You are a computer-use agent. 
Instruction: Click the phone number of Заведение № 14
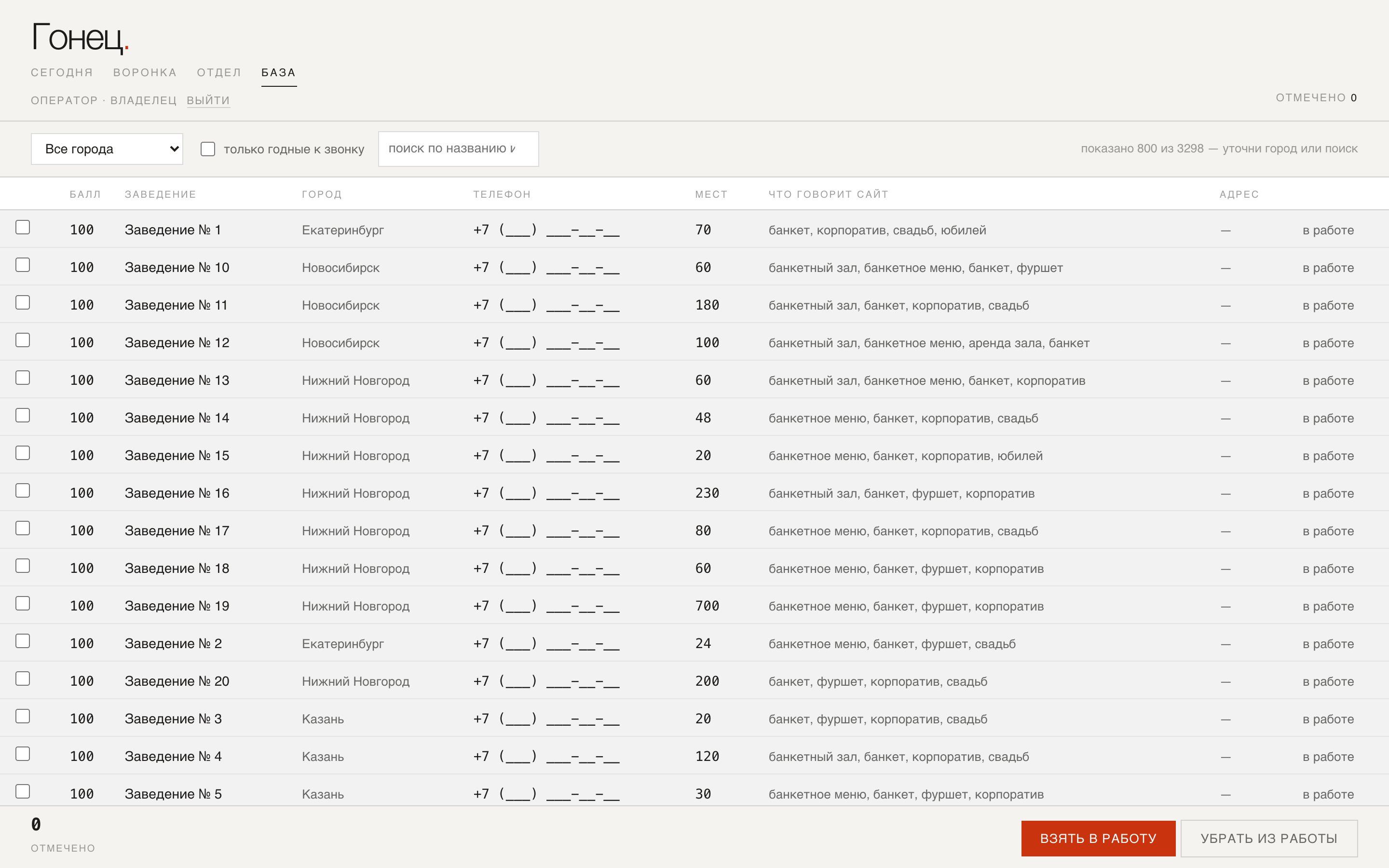(546, 418)
